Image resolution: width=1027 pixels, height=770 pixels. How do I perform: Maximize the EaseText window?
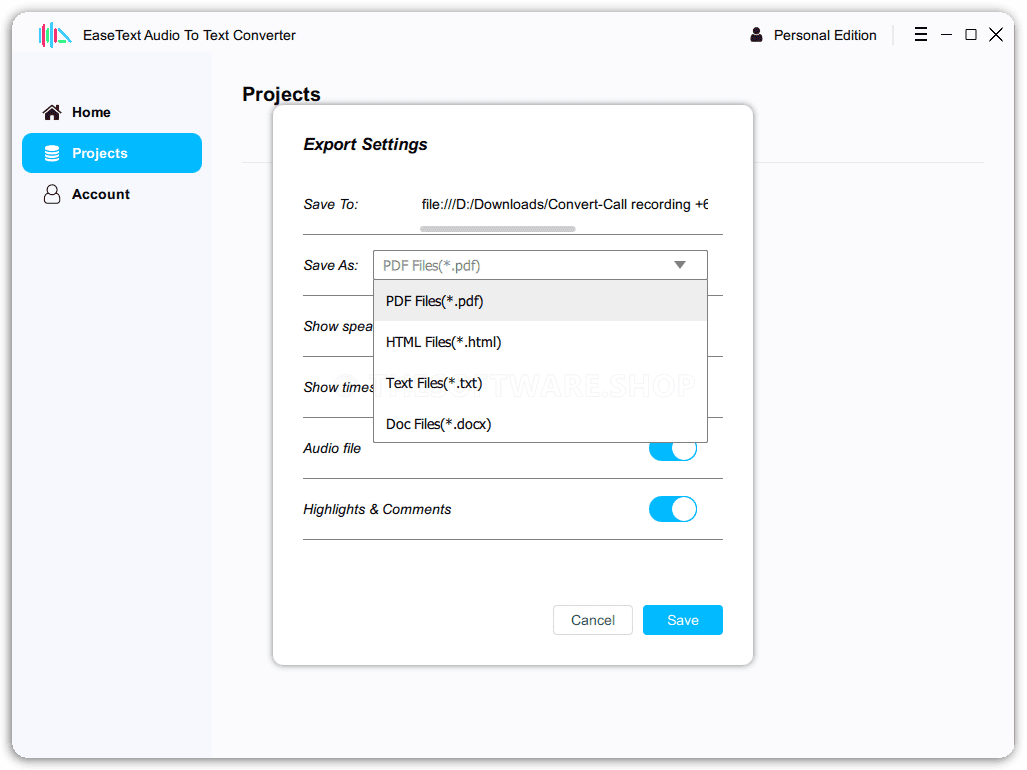[x=971, y=35]
